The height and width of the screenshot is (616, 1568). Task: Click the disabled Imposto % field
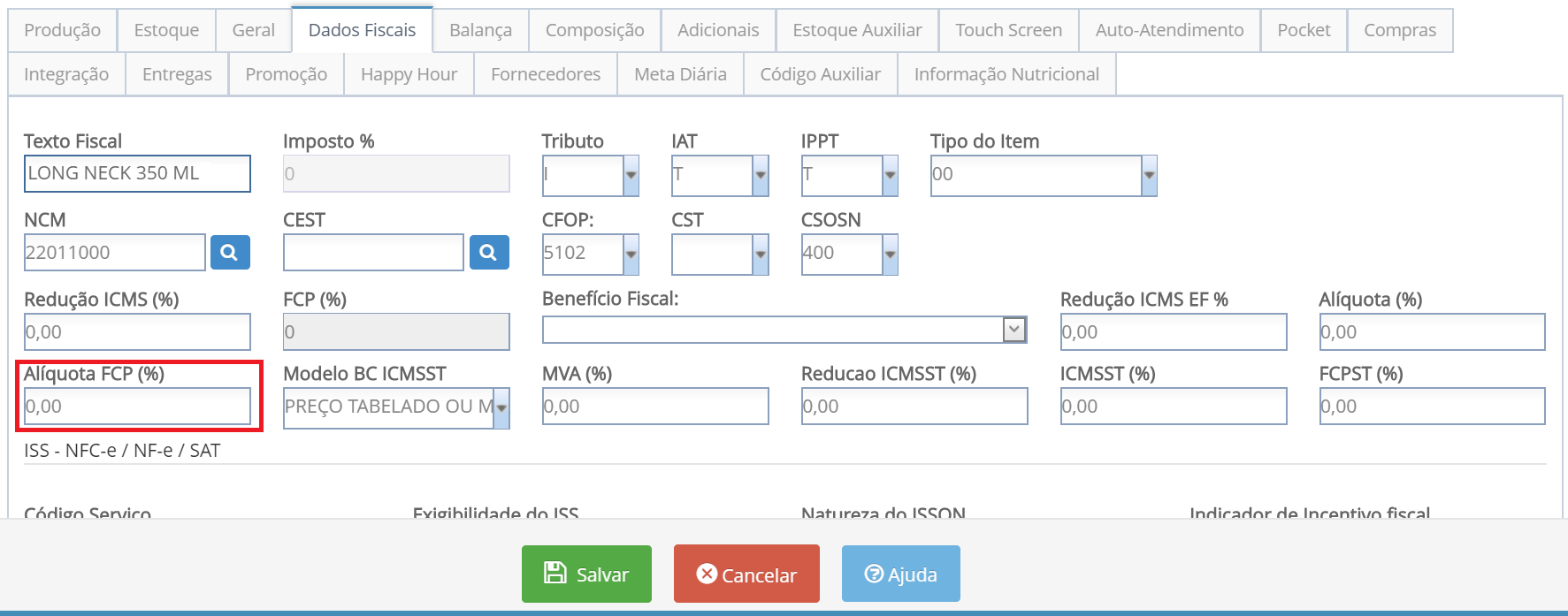coord(396,173)
